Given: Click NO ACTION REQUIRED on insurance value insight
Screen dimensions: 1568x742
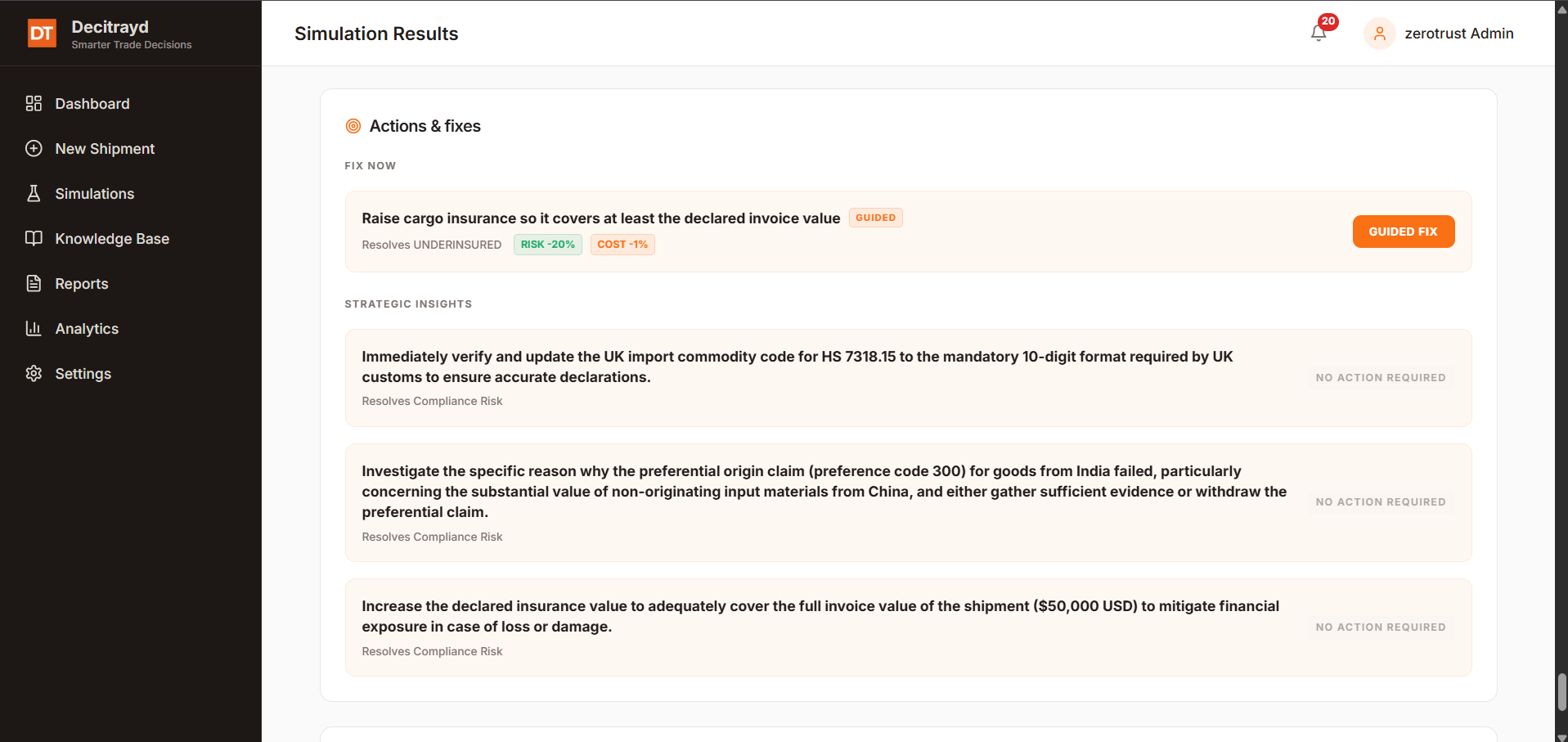Looking at the screenshot, I should point(1380,627).
